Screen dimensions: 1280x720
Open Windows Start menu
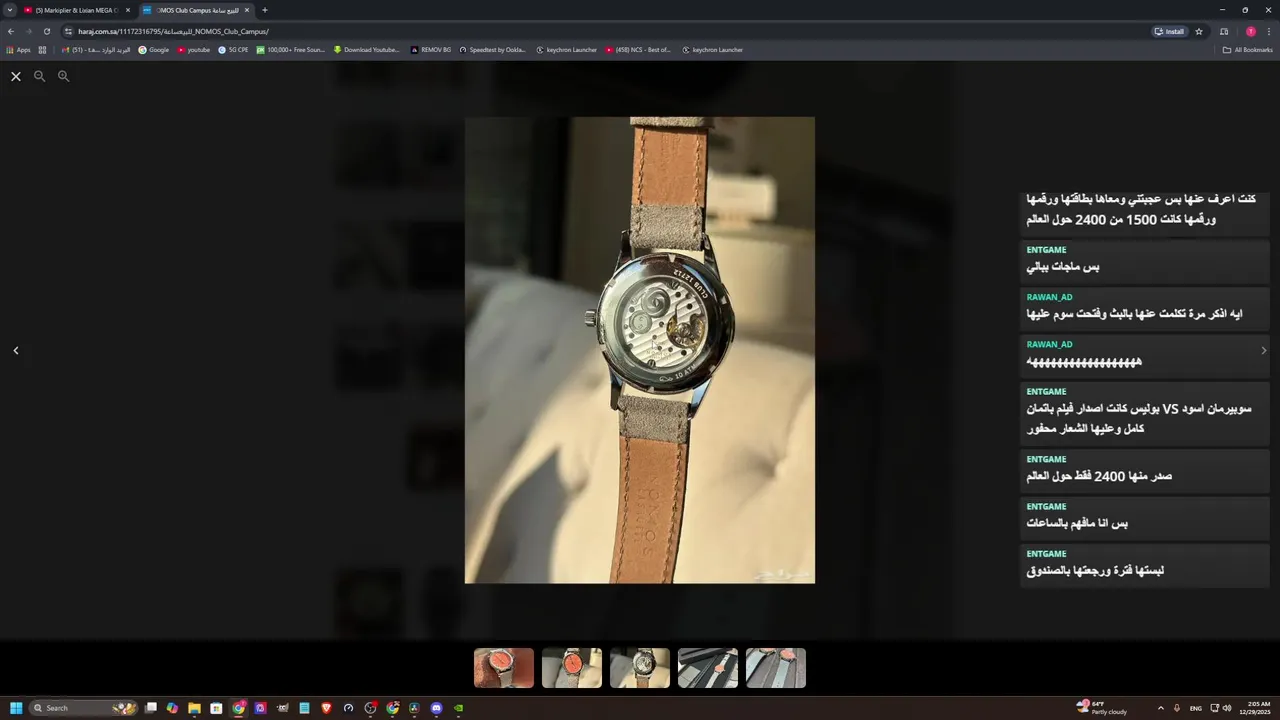click(x=16, y=708)
